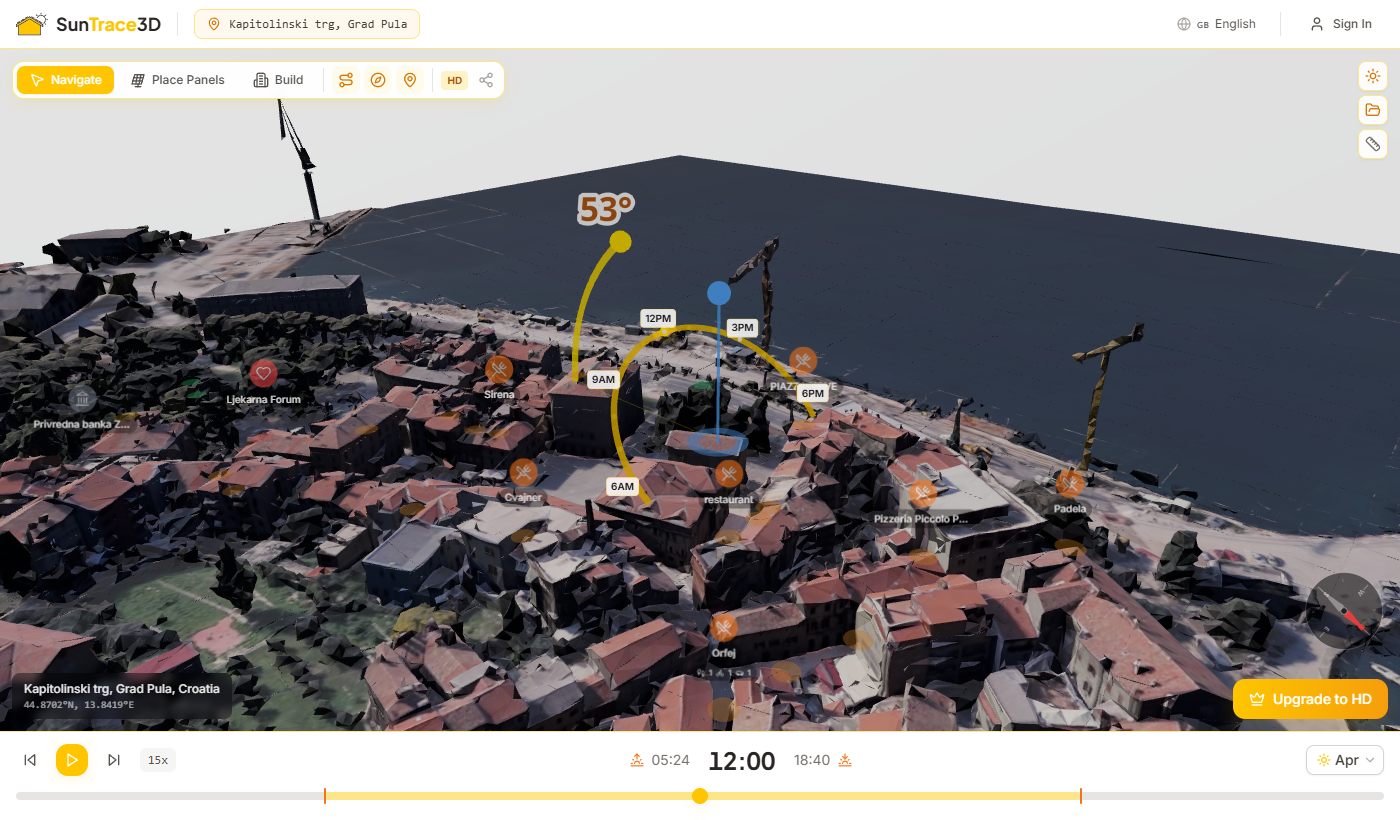The width and height of the screenshot is (1400, 820).
Task: Open the Apr month dropdown
Action: pyautogui.click(x=1344, y=760)
